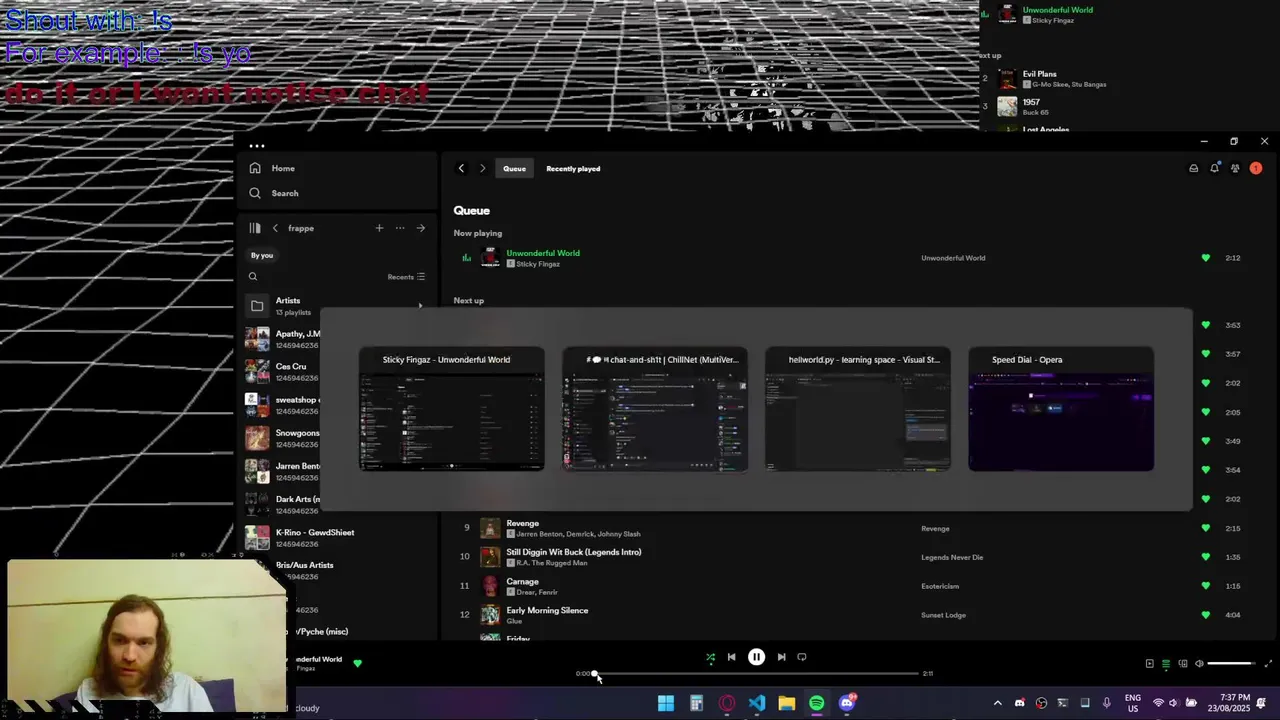1280x720 pixels.
Task: Open user profile avatar menu
Action: (x=1256, y=168)
